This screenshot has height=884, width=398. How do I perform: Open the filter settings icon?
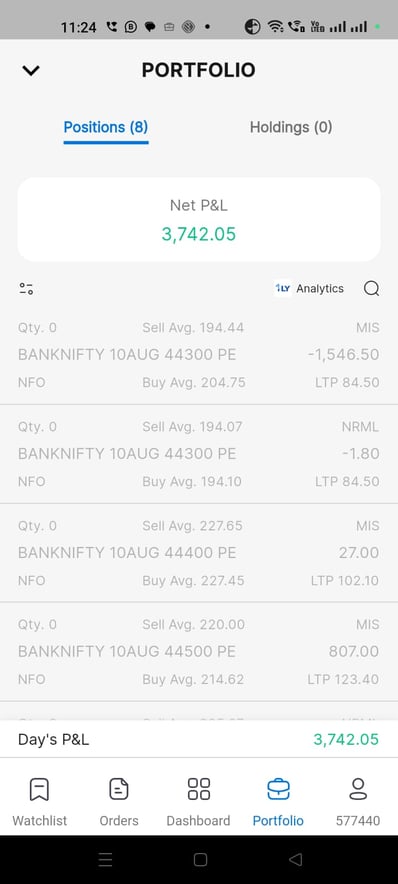point(26,289)
